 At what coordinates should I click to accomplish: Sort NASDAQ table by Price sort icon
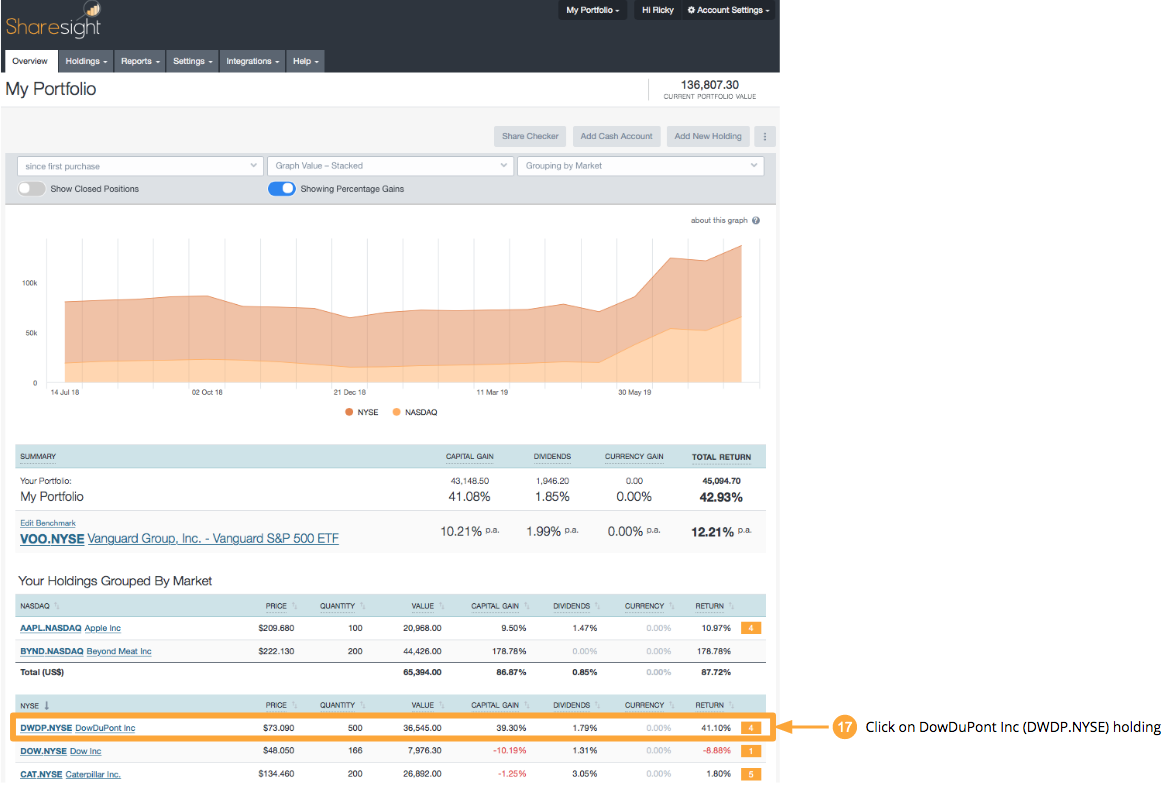tap(294, 606)
